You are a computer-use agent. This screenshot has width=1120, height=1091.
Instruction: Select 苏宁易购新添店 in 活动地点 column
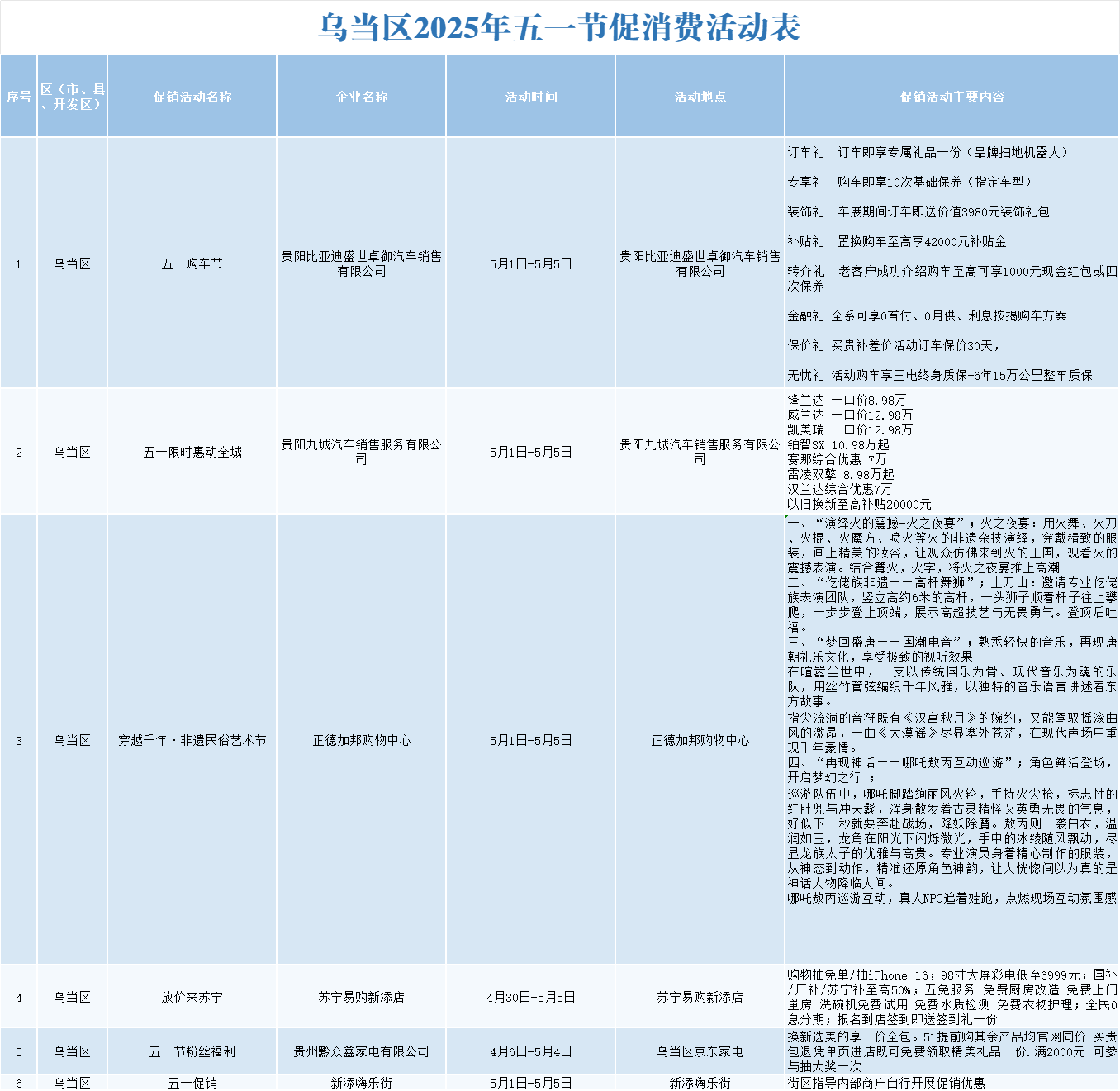point(700,997)
